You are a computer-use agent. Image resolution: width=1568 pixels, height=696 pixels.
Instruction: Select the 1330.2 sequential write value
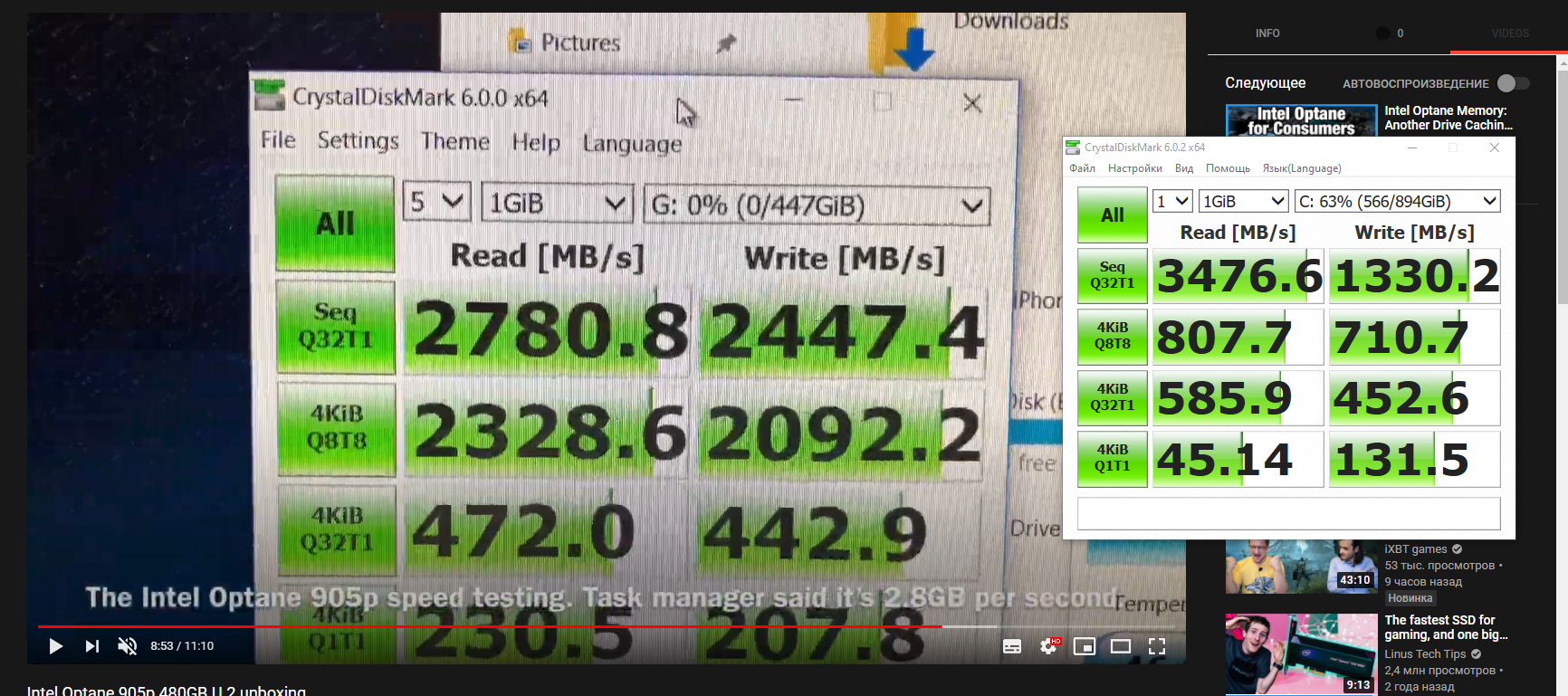(1414, 276)
